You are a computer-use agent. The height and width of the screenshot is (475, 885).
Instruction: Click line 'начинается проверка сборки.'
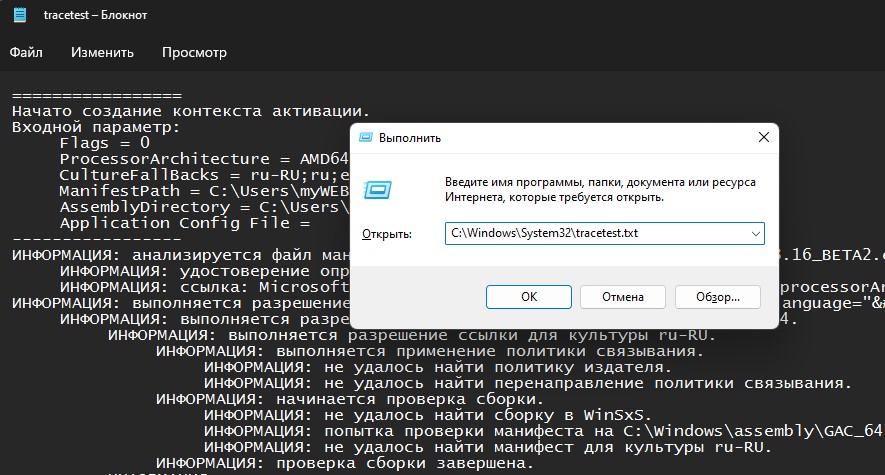click(x=350, y=399)
